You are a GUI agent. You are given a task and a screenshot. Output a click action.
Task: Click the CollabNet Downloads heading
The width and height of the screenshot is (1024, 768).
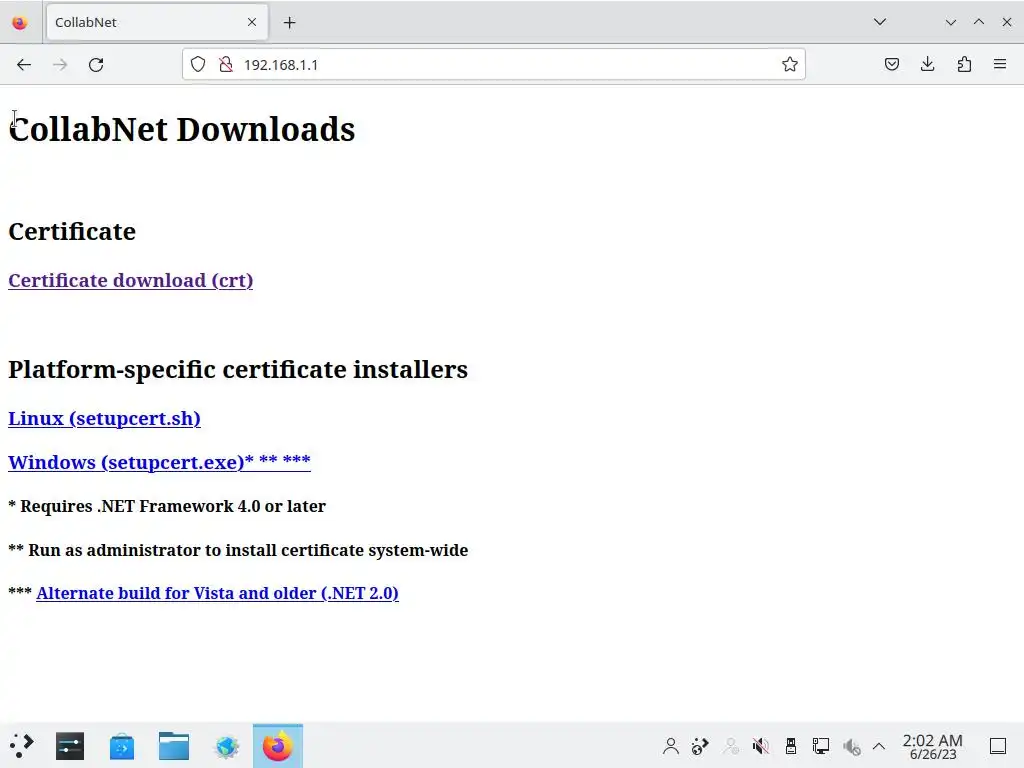coord(182,129)
